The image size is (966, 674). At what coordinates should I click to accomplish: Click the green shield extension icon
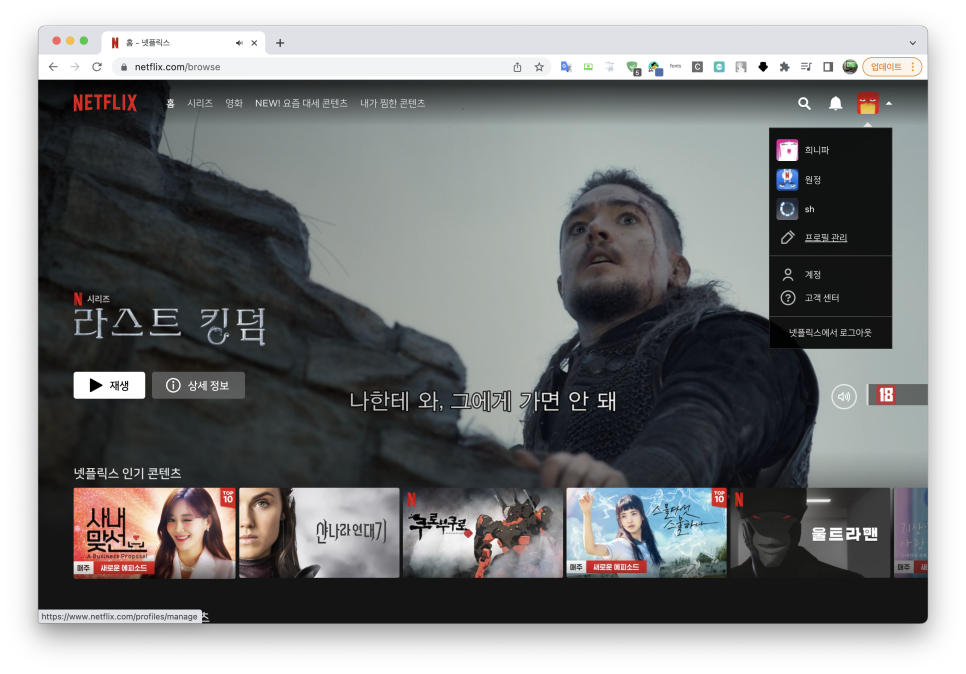tap(633, 67)
